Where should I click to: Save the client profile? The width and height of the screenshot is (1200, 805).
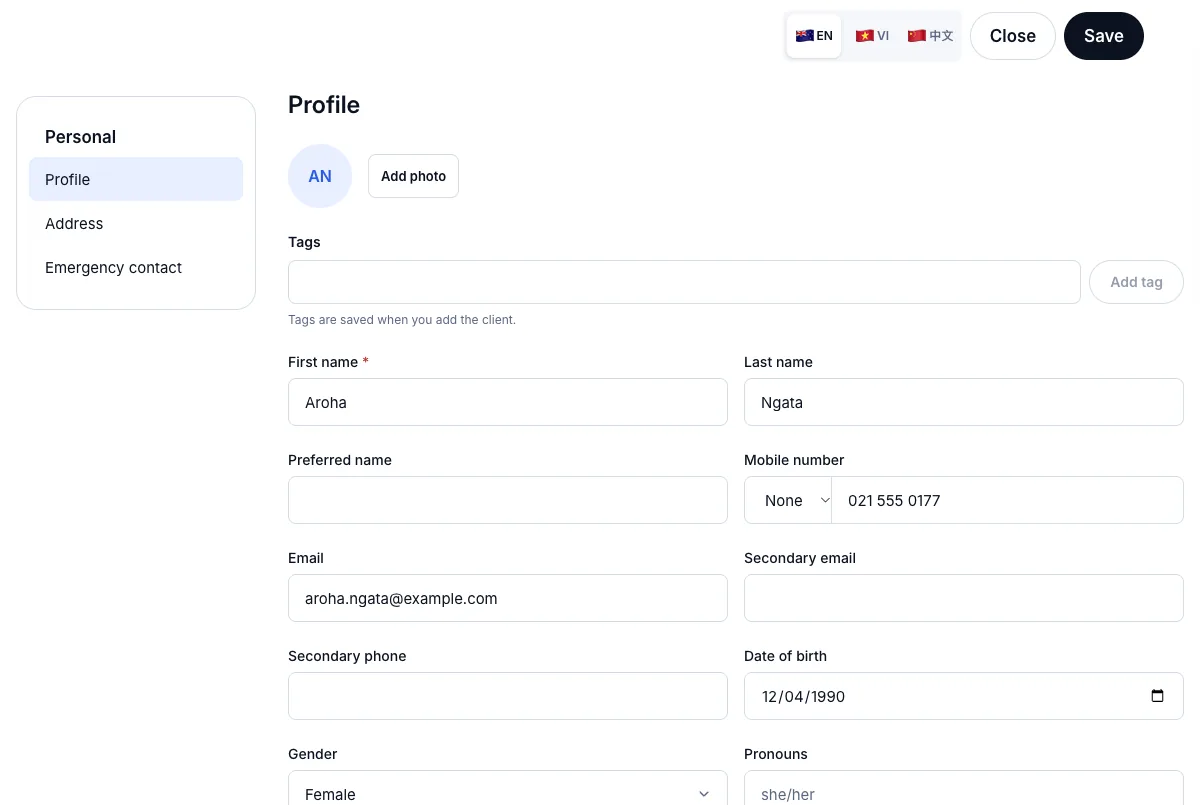click(1104, 36)
